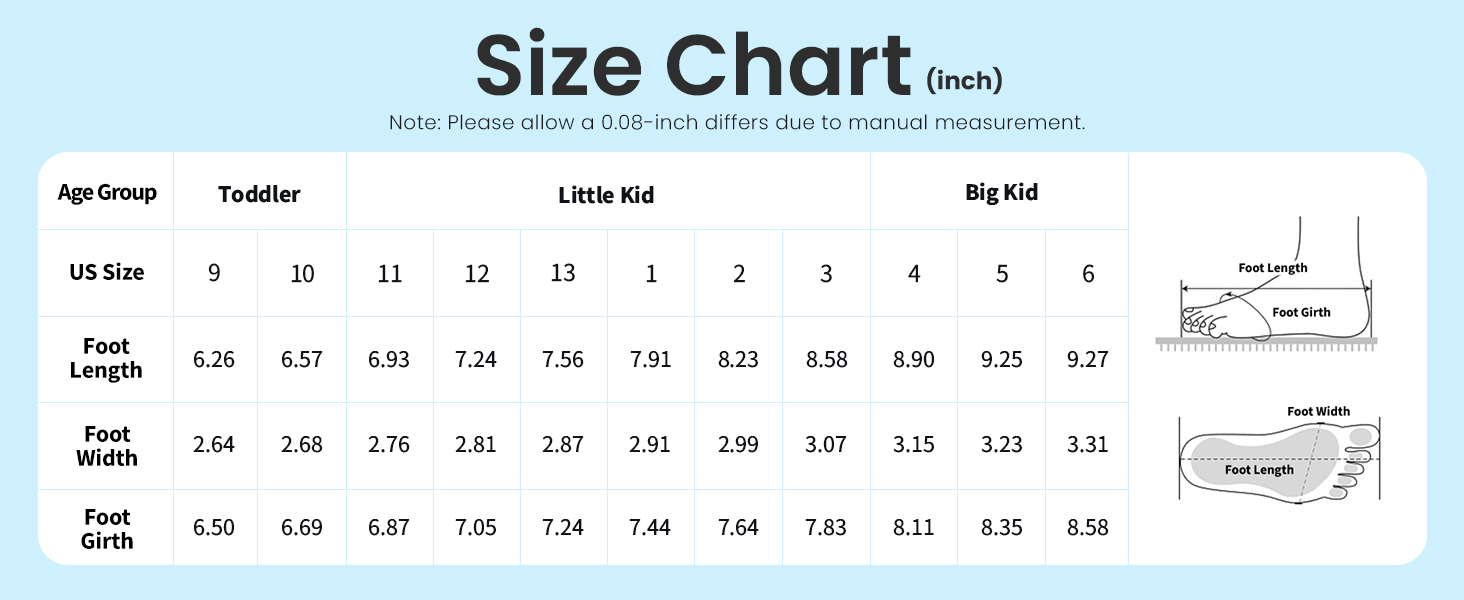Click the manual measurement note text
This screenshot has height=600, width=1464.
click(x=737, y=123)
